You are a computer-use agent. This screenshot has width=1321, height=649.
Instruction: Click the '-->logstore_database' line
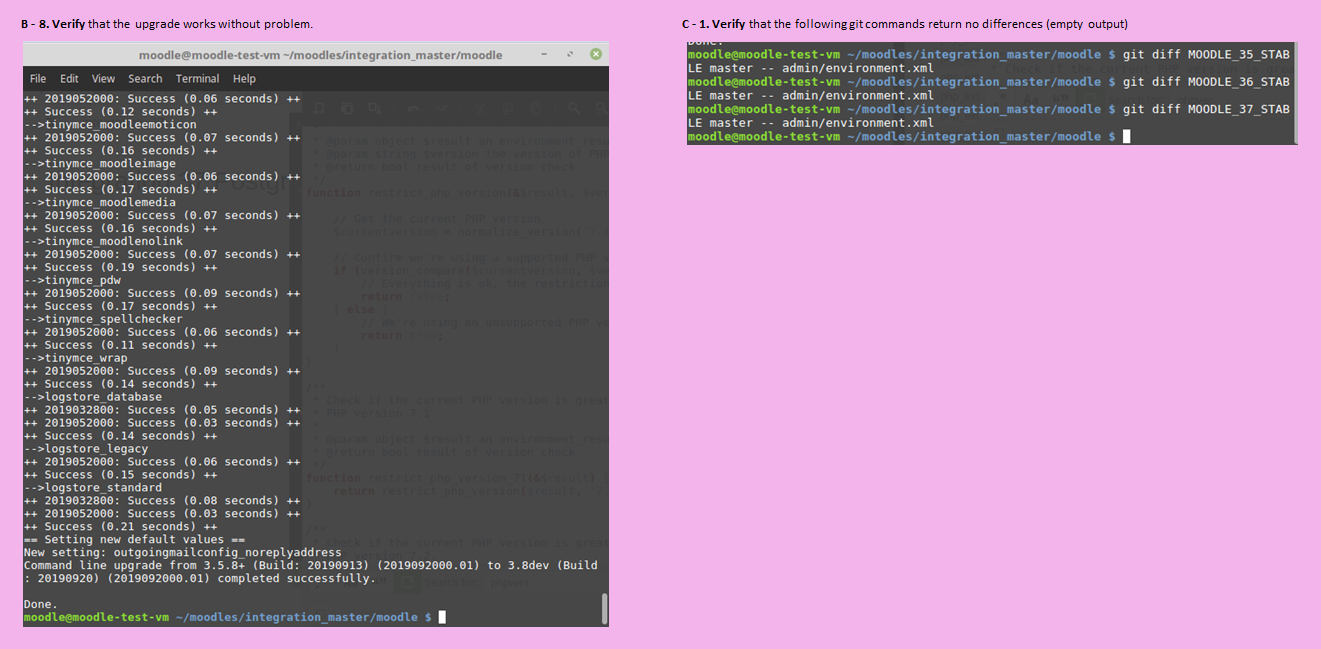click(92, 397)
